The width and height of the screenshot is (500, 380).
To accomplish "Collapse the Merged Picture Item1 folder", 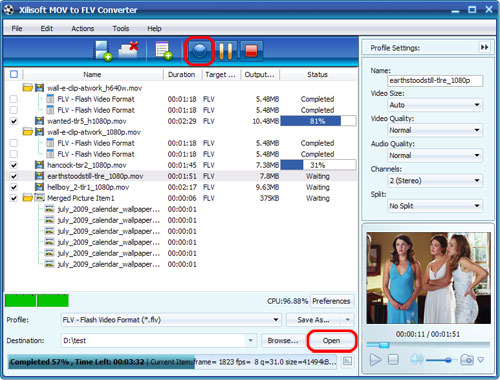I will [x=28, y=198].
